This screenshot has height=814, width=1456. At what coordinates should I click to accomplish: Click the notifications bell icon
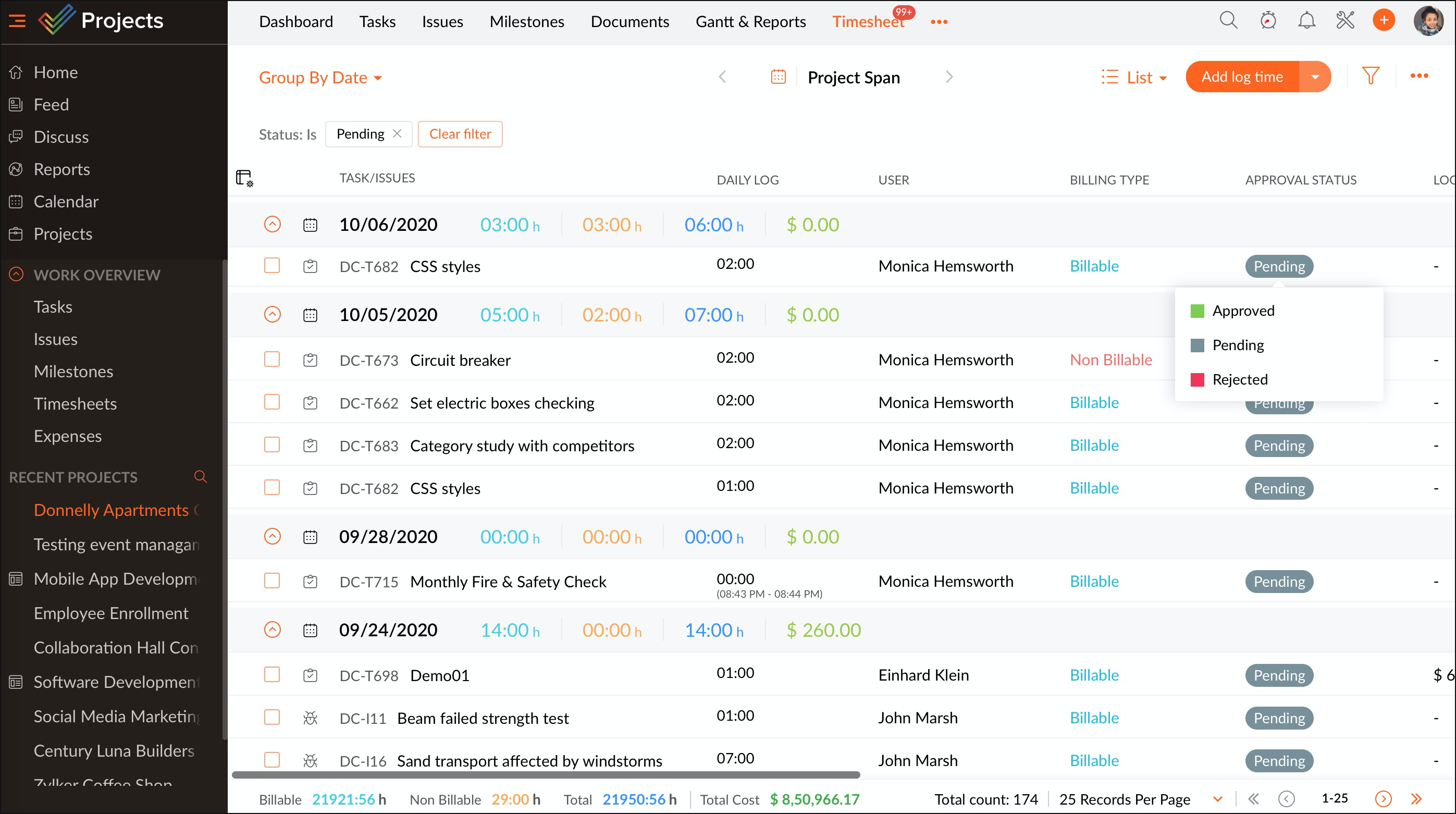(x=1306, y=21)
